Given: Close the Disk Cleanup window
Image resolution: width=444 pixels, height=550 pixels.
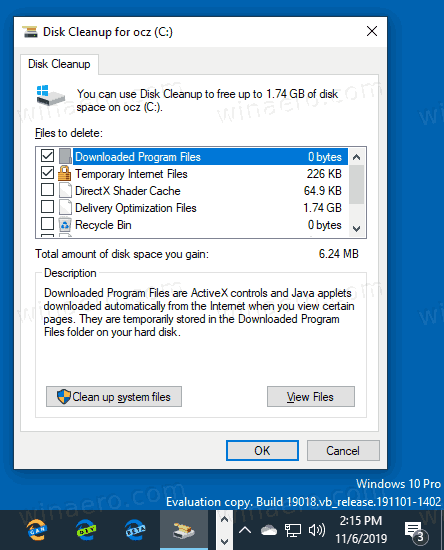Looking at the screenshot, I should (x=372, y=31).
